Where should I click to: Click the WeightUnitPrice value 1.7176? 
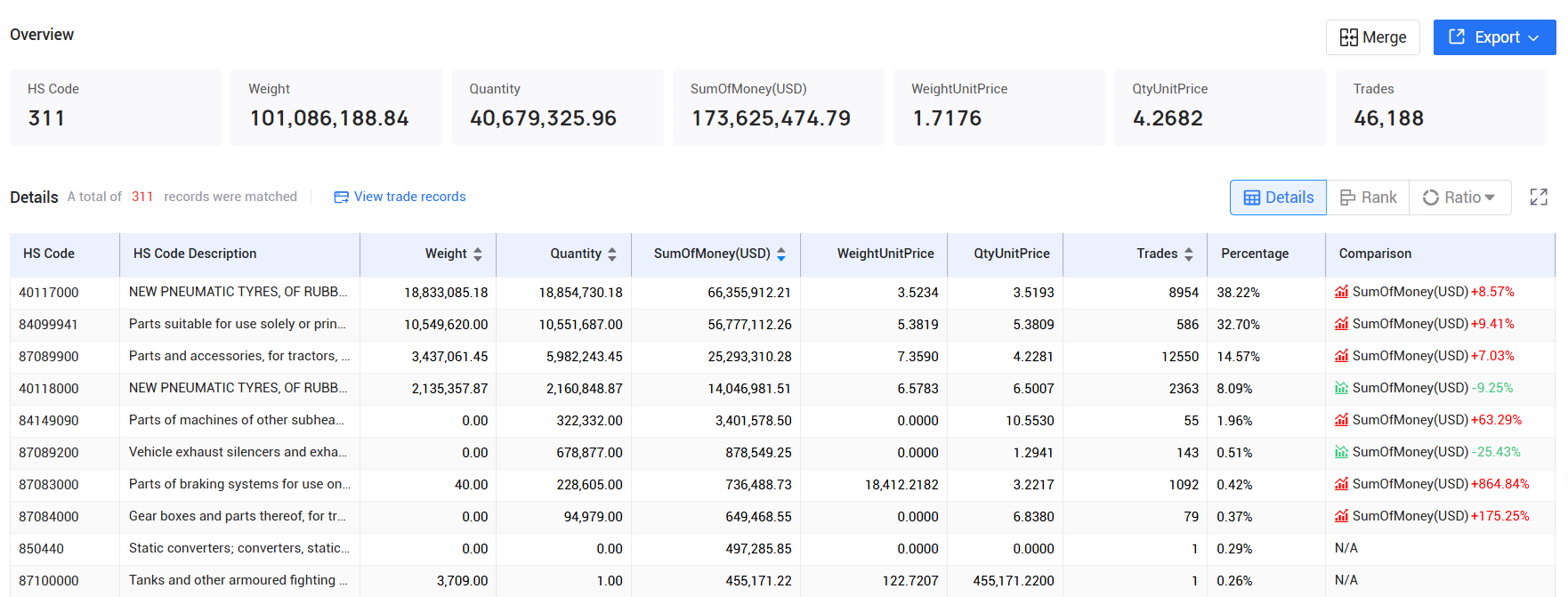coord(947,118)
